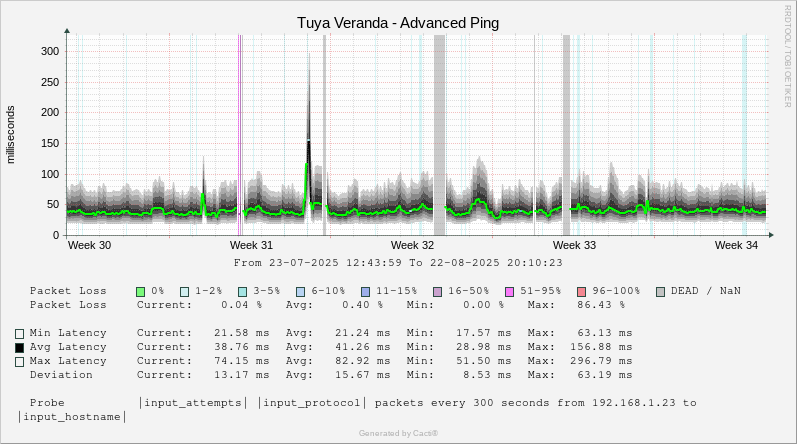The image size is (797, 444).
Task: Click the 250 y-axis value
Action: (50, 82)
